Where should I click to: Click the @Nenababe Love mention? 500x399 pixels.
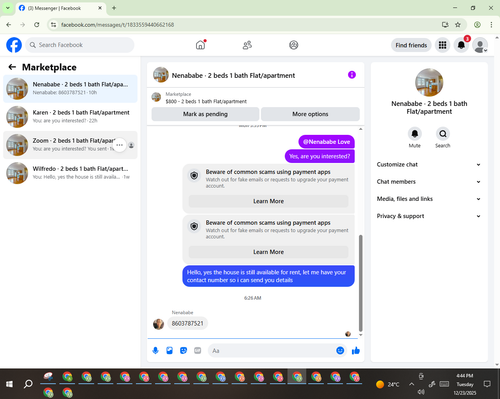pos(326,142)
